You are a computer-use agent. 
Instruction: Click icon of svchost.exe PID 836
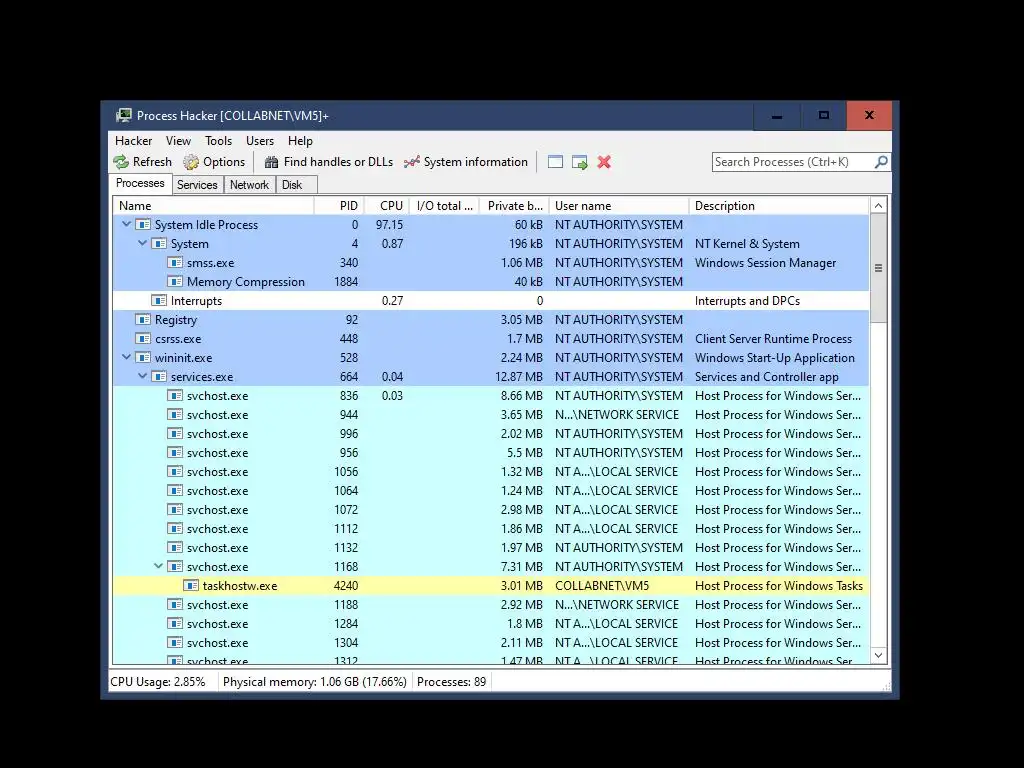(x=174, y=395)
